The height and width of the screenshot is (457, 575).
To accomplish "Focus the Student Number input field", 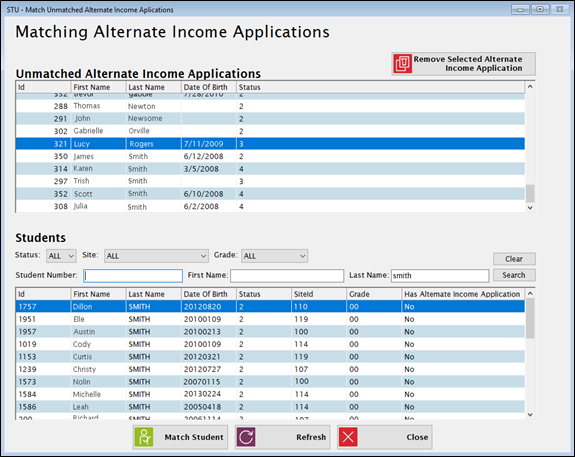I will pyautogui.click(x=133, y=276).
